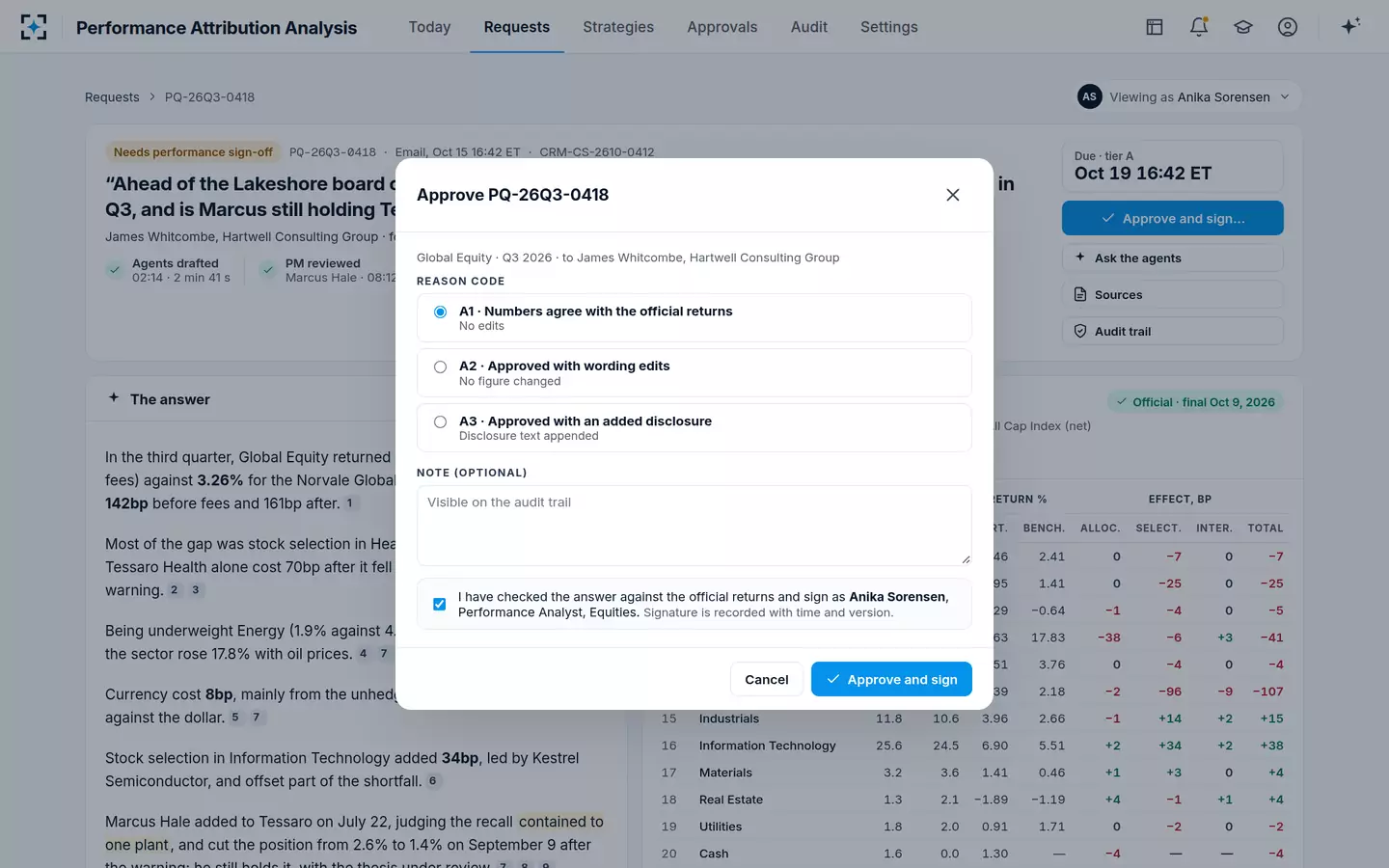Click the graduation cap learning icon
Image resolution: width=1389 pixels, height=868 pixels.
point(1243,27)
